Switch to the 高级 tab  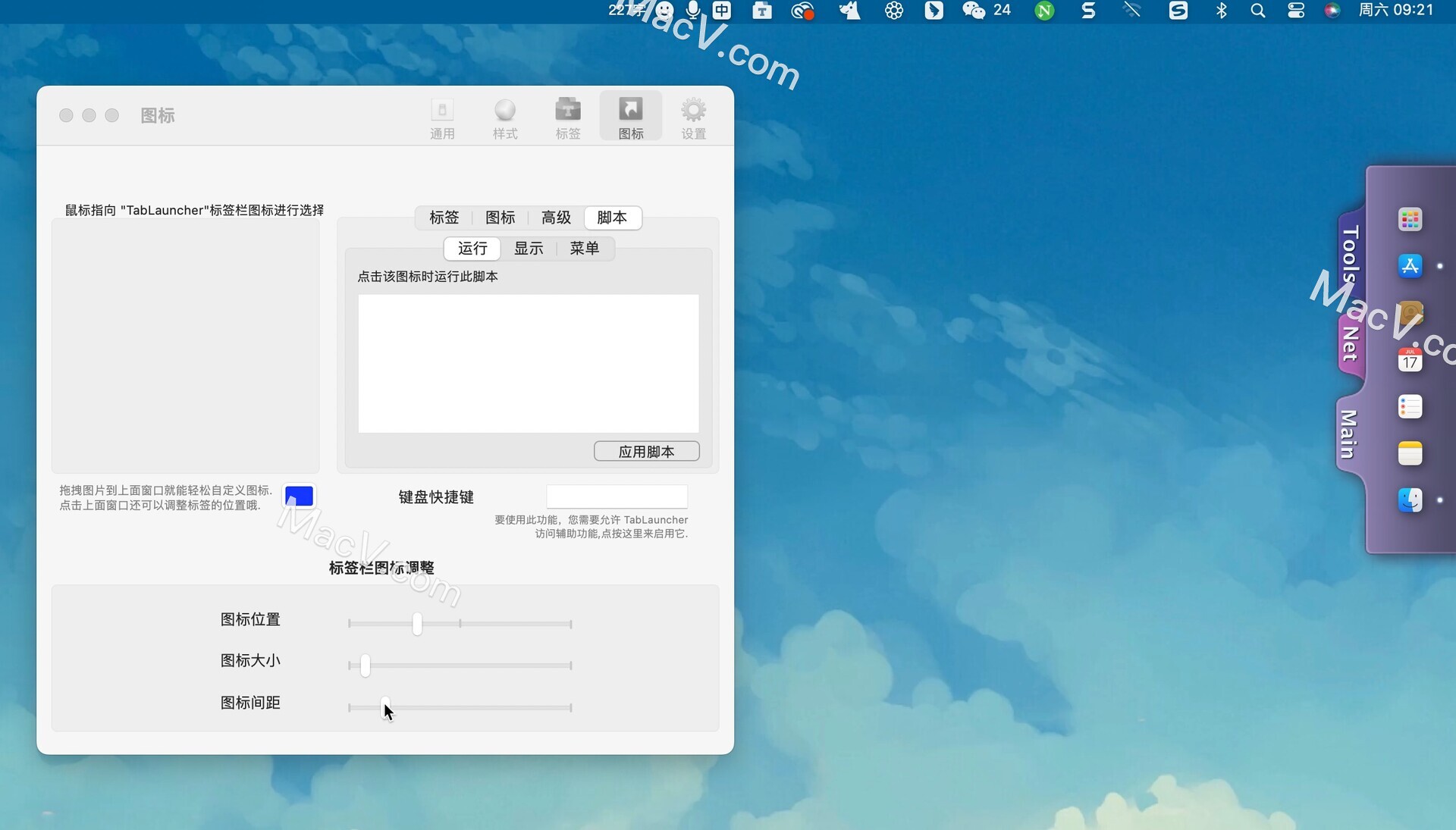click(556, 218)
